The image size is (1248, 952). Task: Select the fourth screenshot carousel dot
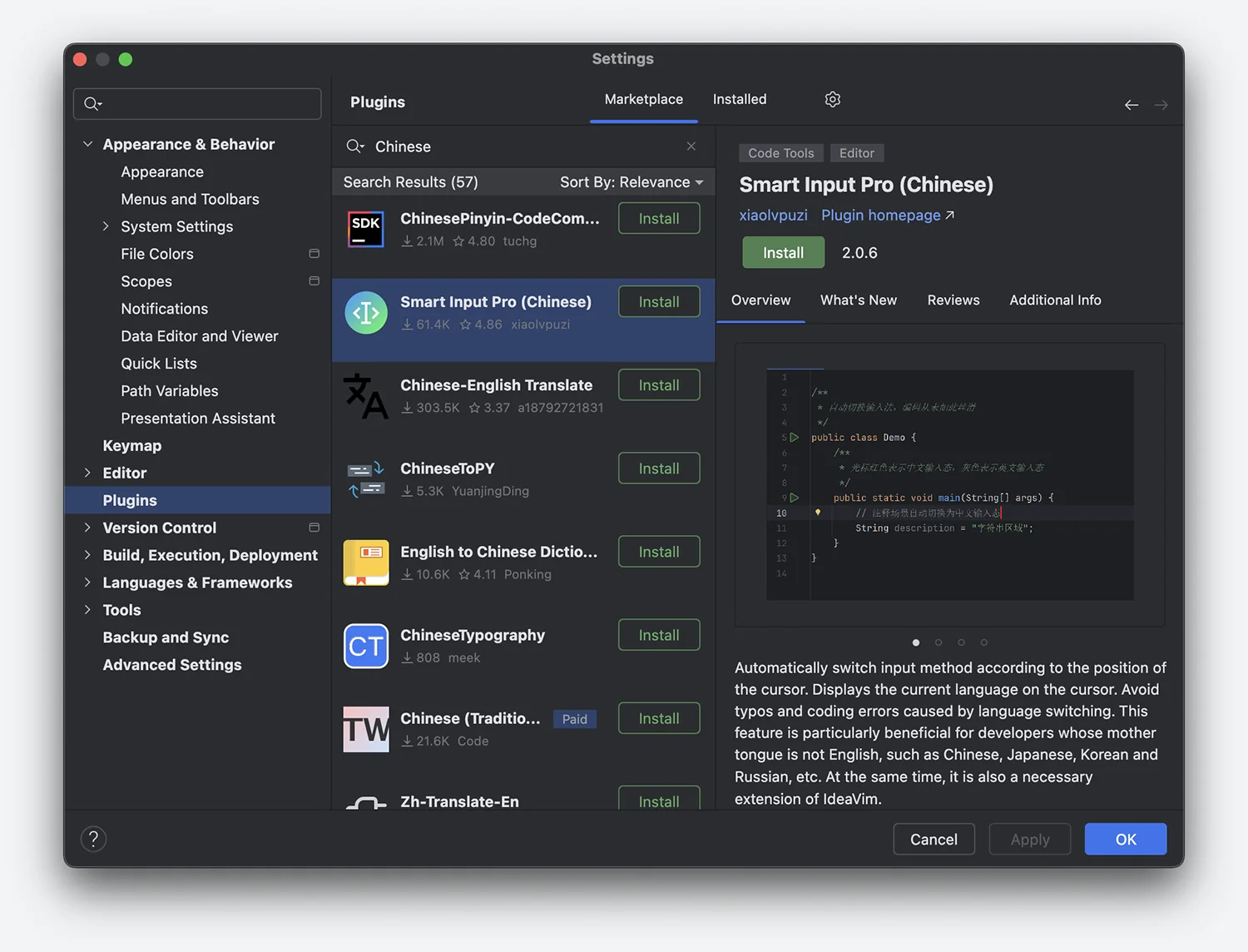click(983, 642)
